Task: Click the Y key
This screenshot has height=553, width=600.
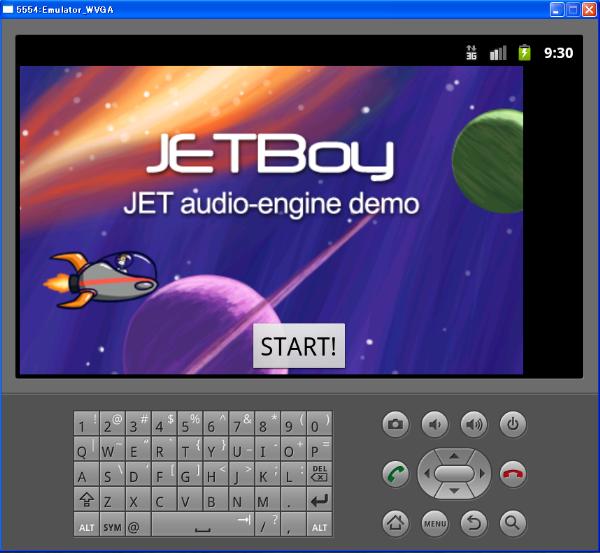Action: tap(216, 448)
